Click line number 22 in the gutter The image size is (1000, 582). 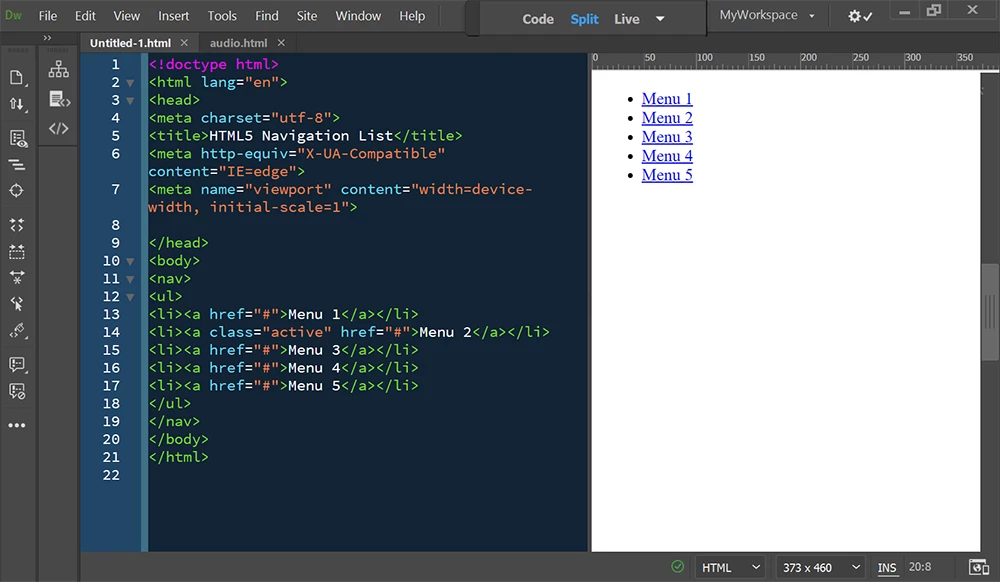click(111, 475)
